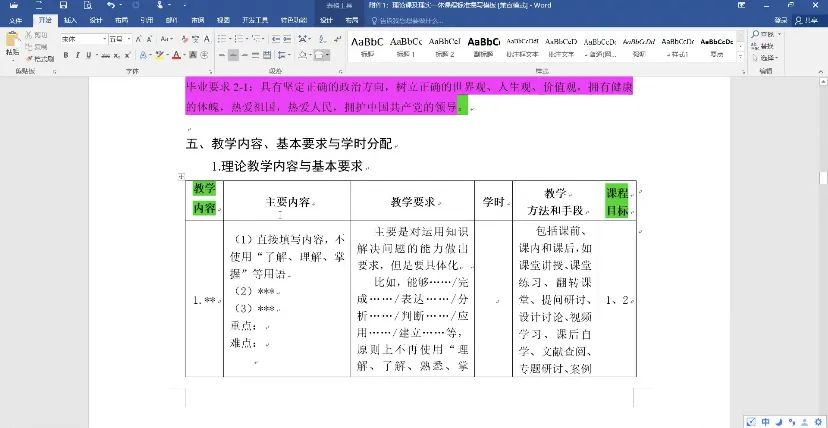
Task: Open the font name dropdown (宋体)
Action: 105,39
